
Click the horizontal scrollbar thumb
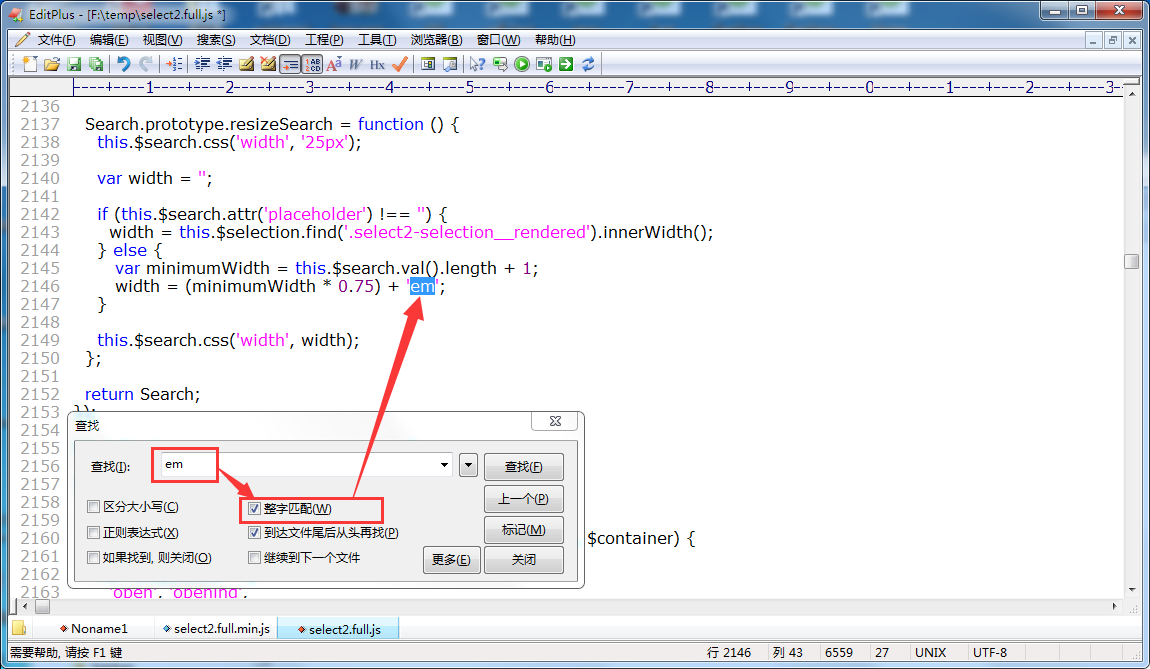pyautogui.click(x=42, y=607)
